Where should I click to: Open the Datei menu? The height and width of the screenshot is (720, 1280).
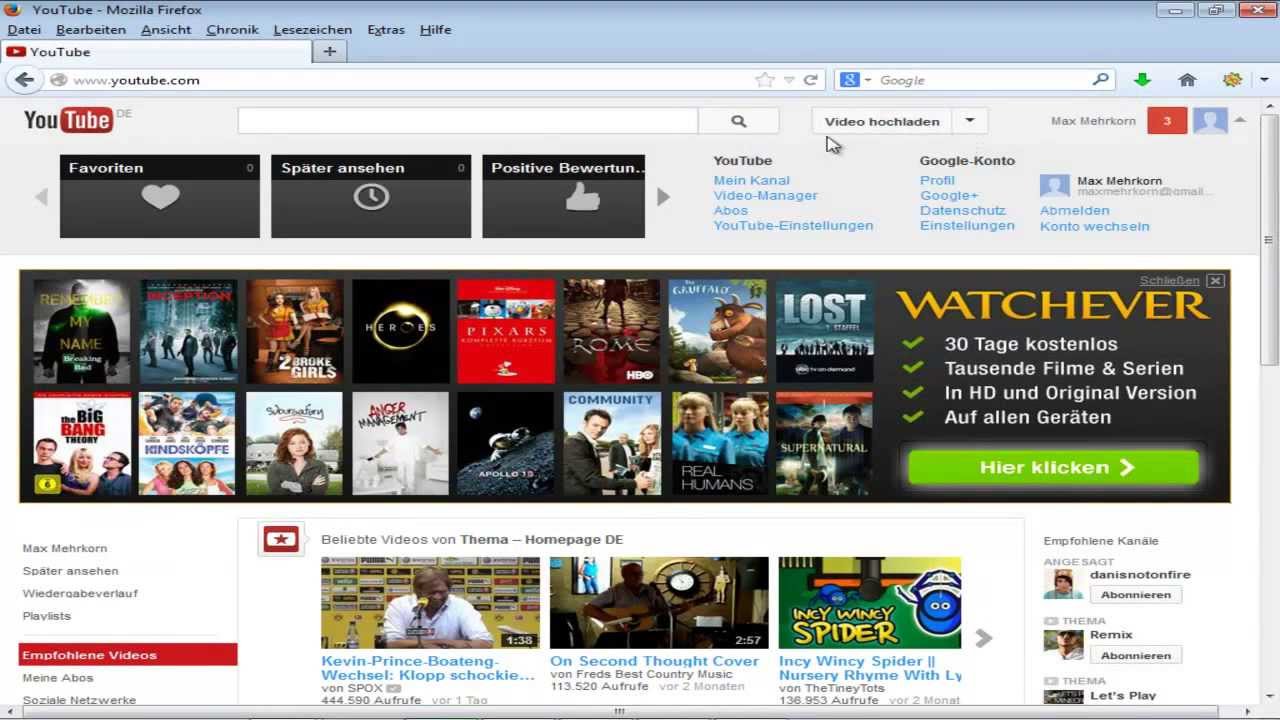[x=24, y=30]
